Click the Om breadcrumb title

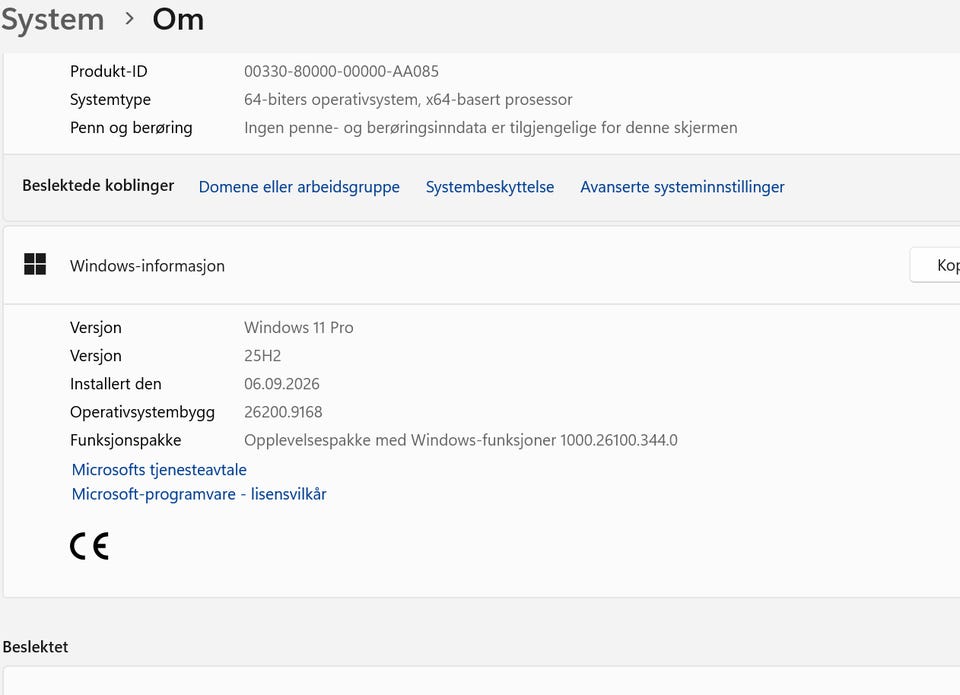178,20
